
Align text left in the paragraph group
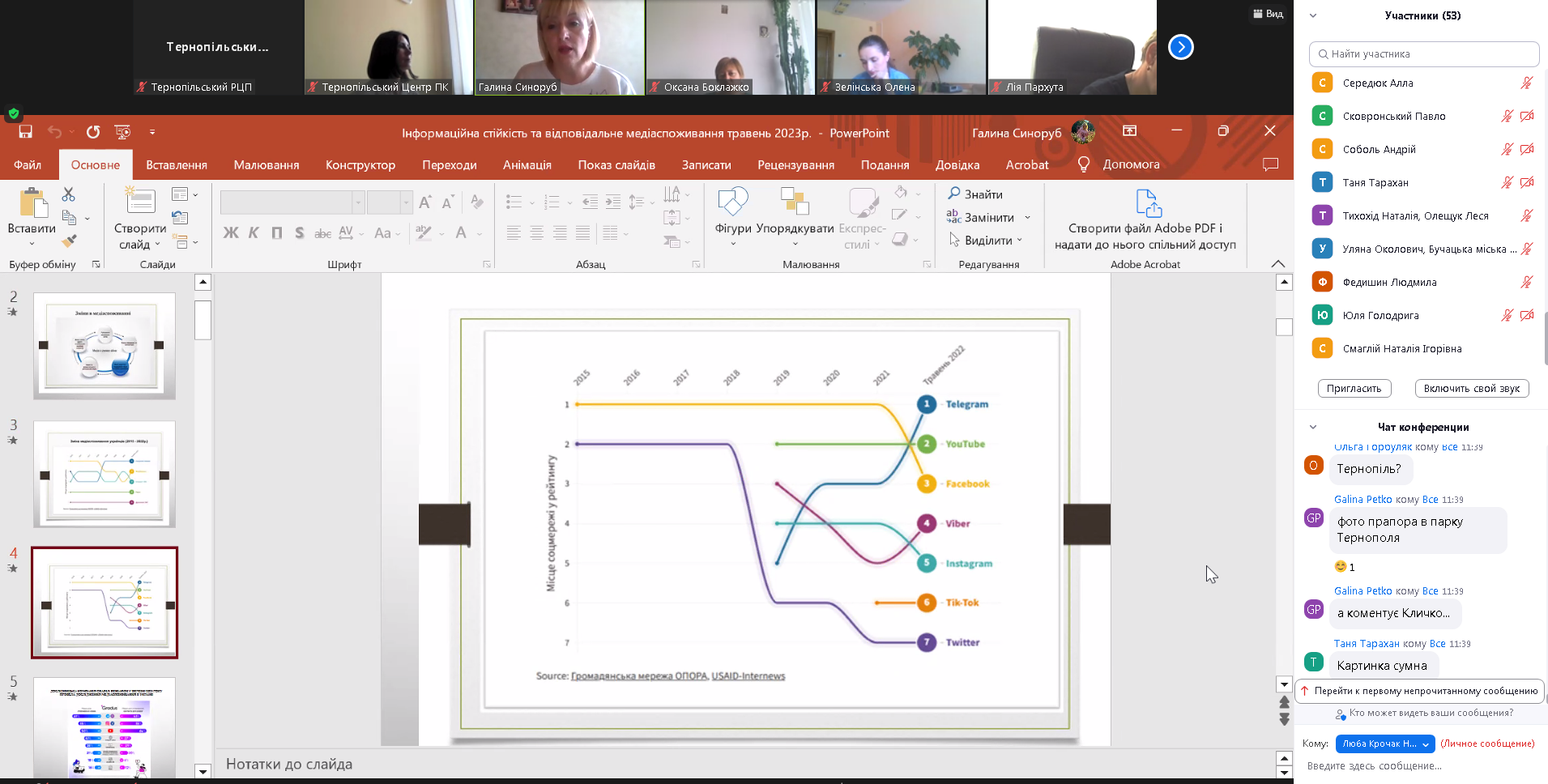click(x=514, y=233)
